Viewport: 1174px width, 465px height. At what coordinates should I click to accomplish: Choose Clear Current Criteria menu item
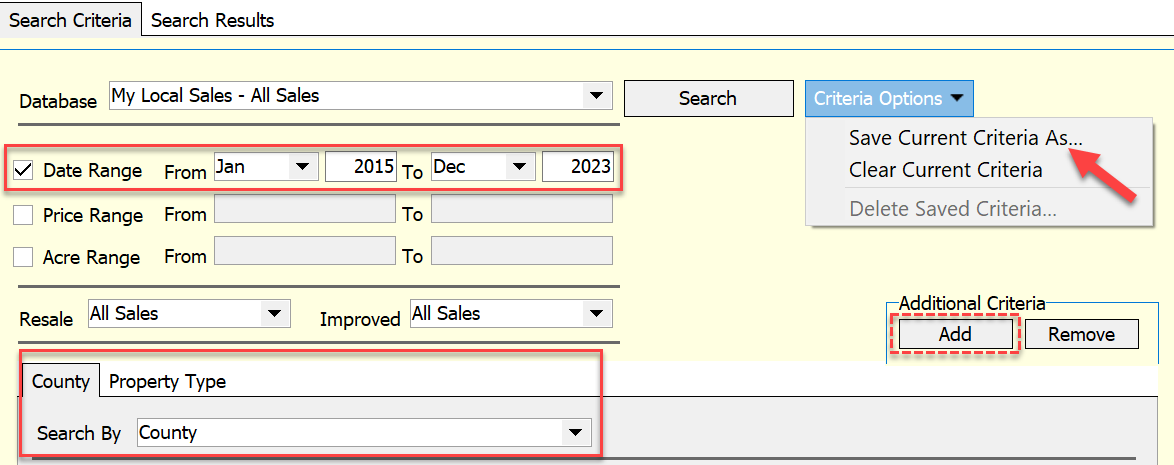946,170
